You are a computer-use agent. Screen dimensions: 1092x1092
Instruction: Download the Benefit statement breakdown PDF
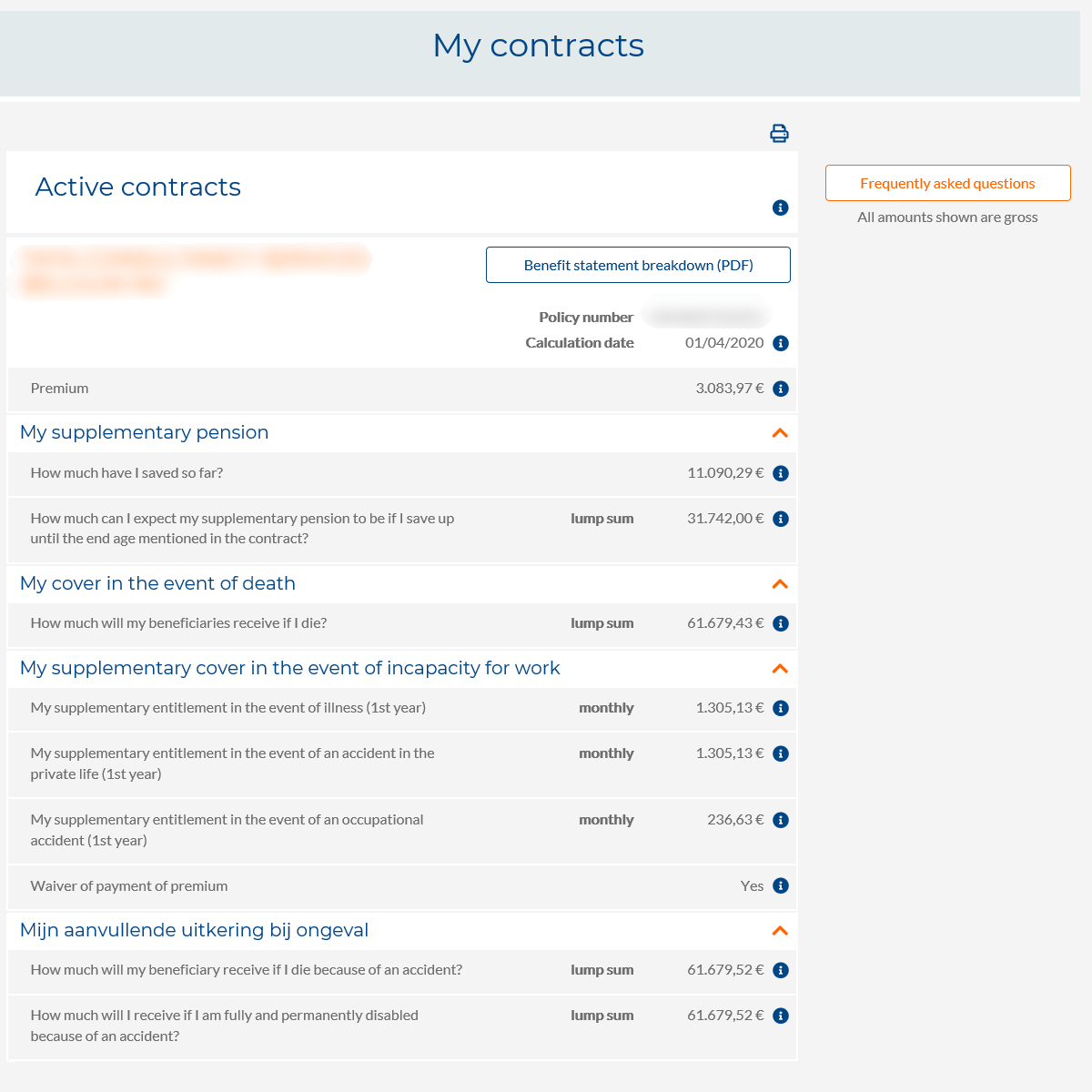(x=638, y=265)
